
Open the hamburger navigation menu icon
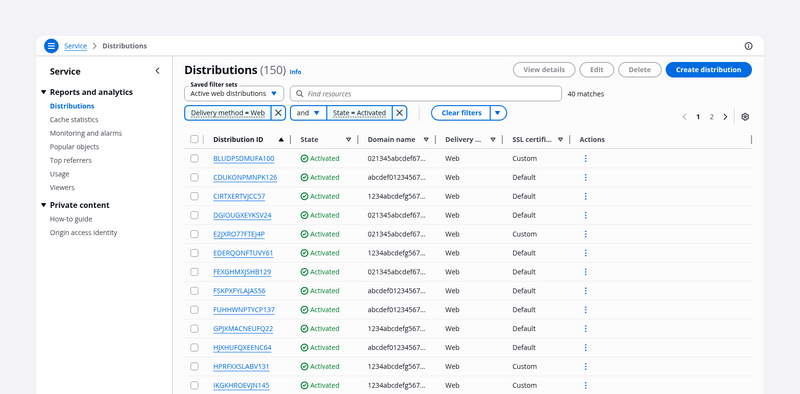tap(51, 46)
